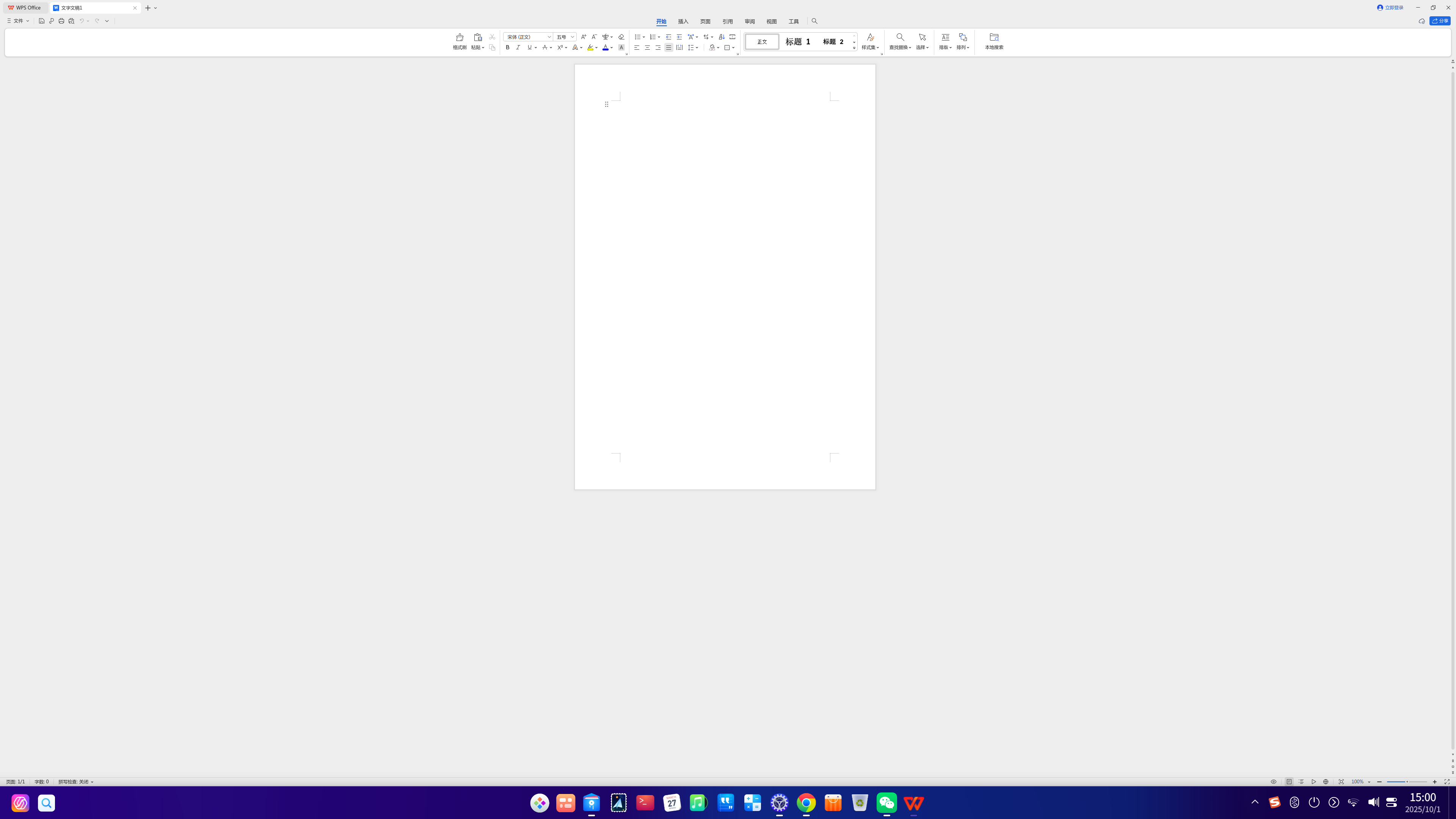The height and width of the screenshot is (819, 1456).
Task: Click the print icon in quick toolbar
Action: (61, 21)
